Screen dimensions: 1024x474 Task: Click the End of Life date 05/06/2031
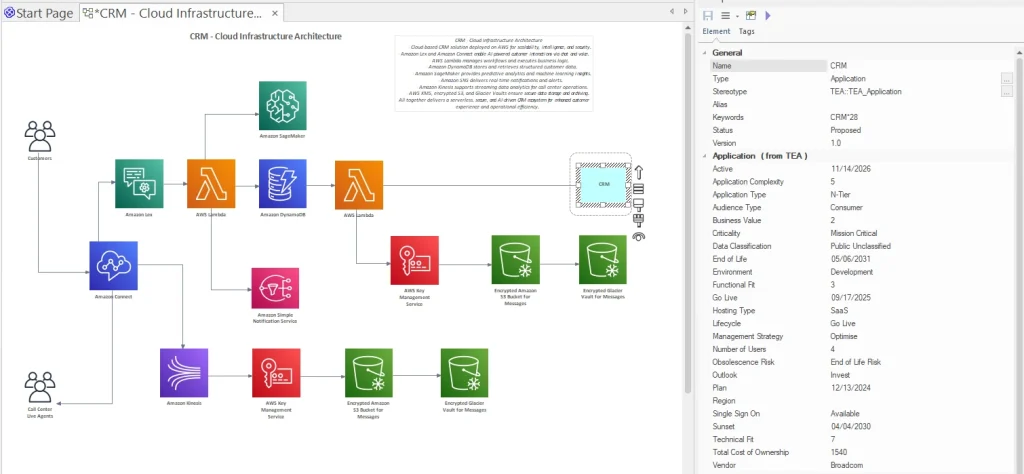[x=850, y=259]
